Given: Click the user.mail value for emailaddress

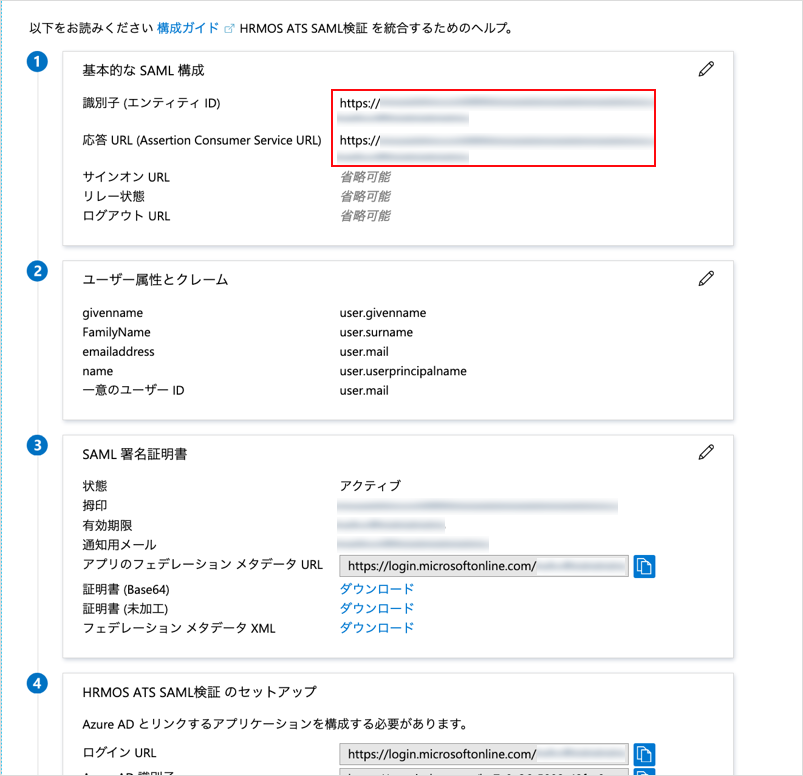Looking at the screenshot, I should point(364,352).
